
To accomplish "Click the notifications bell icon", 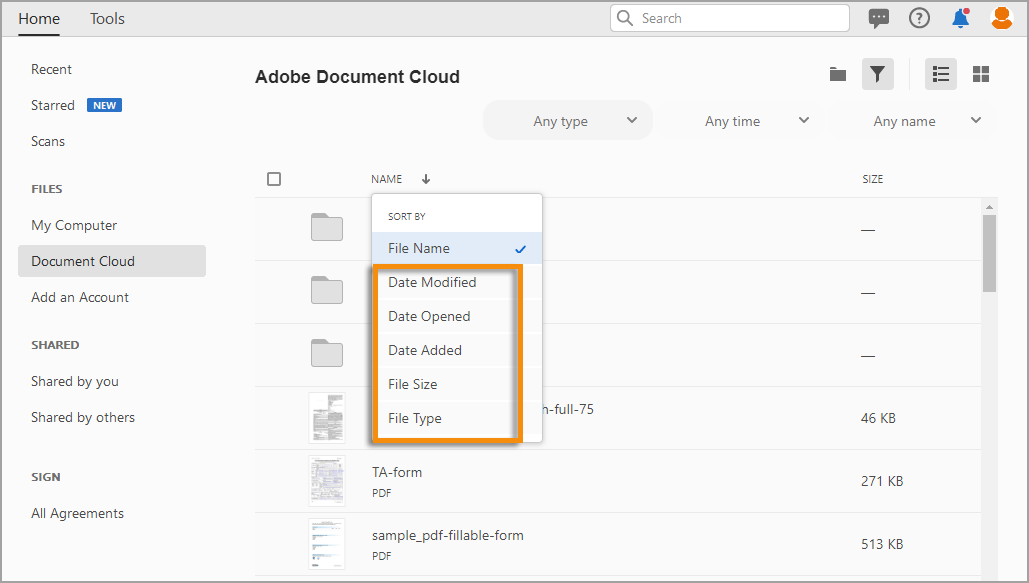I will pos(960,17).
